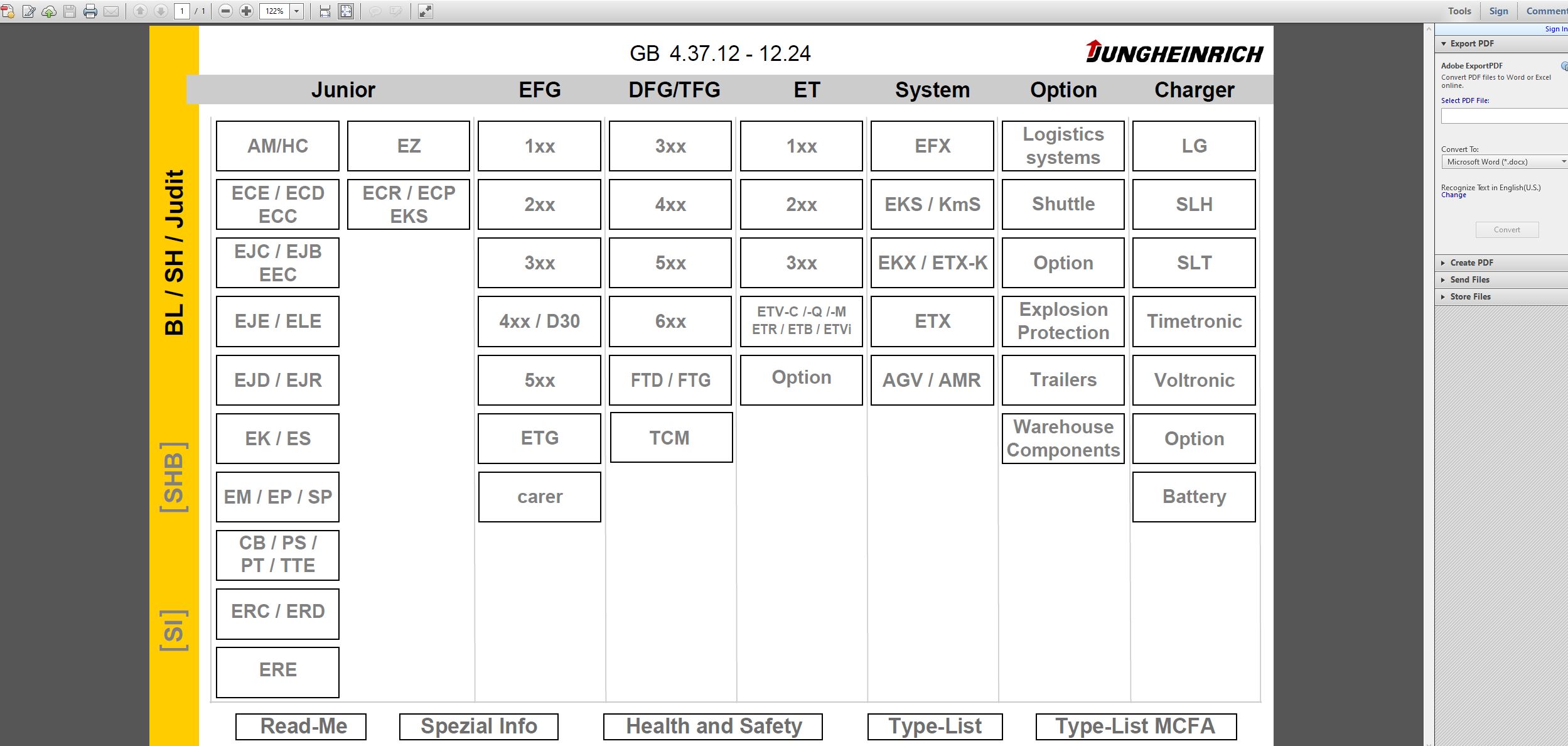The height and width of the screenshot is (746, 1568).
Task: Select the ERE box
Action: click(277, 672)
